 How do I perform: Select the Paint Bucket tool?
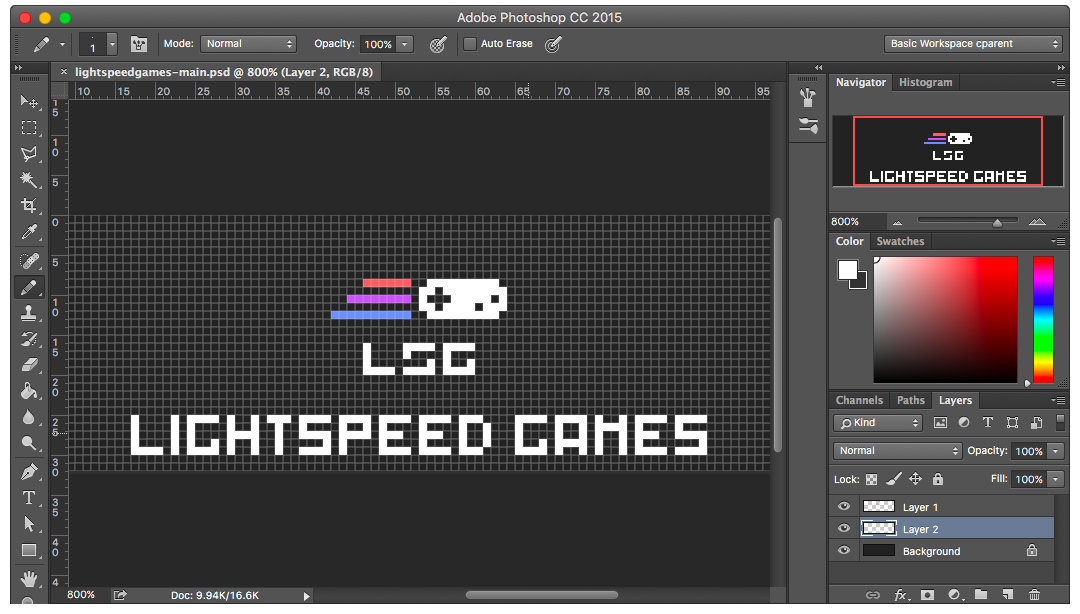coord(29,390)
